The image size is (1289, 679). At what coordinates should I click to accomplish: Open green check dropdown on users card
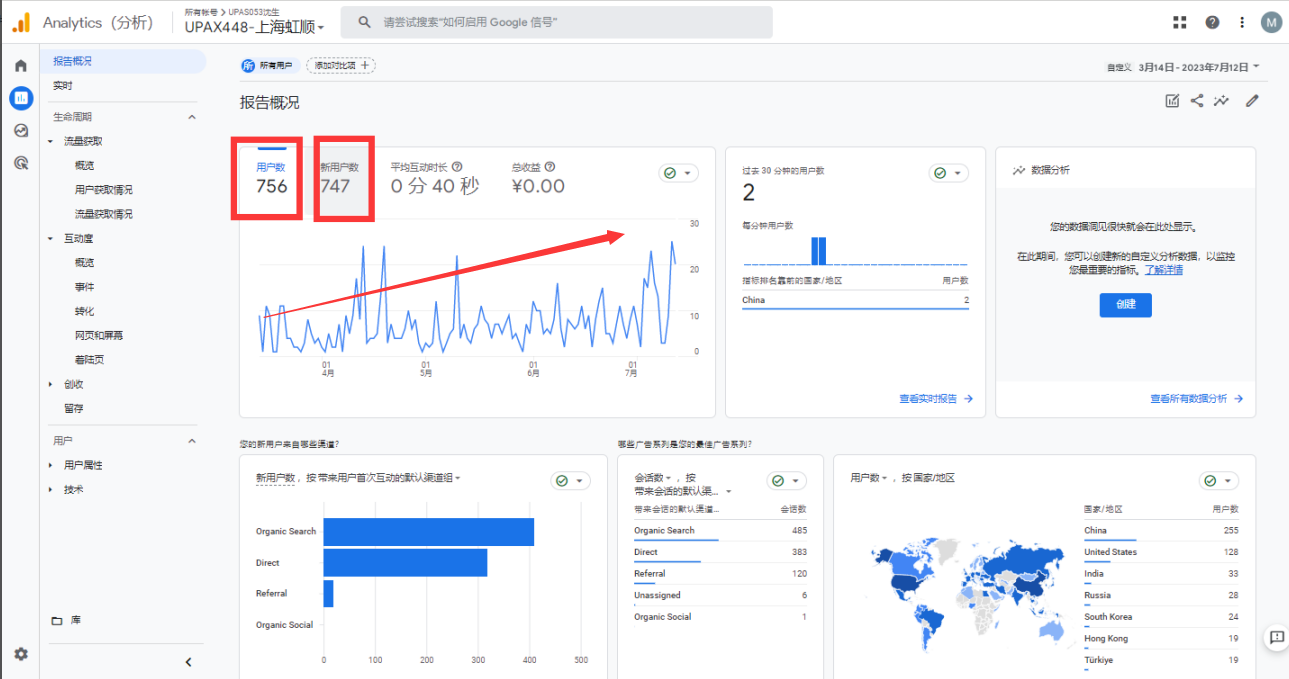coord(678,173)
